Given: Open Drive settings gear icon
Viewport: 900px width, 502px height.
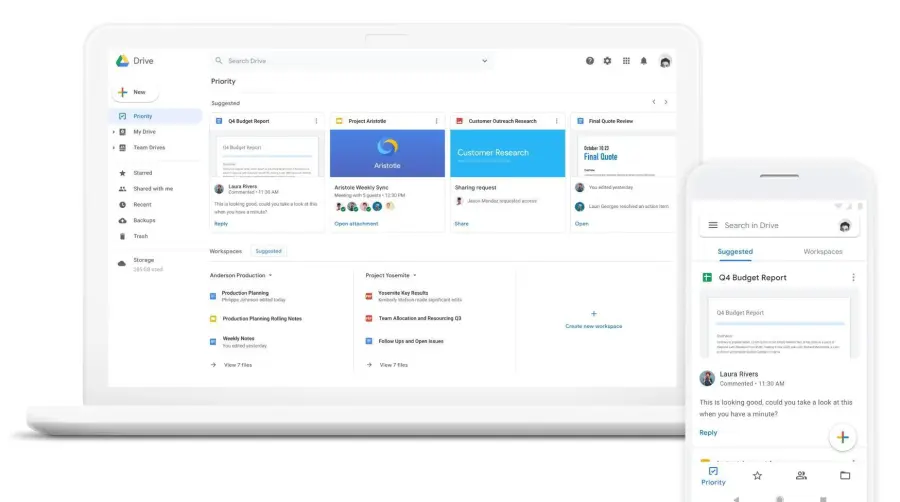Looking at the screenshot, I should pyautogui.click(x=607, y=61).
